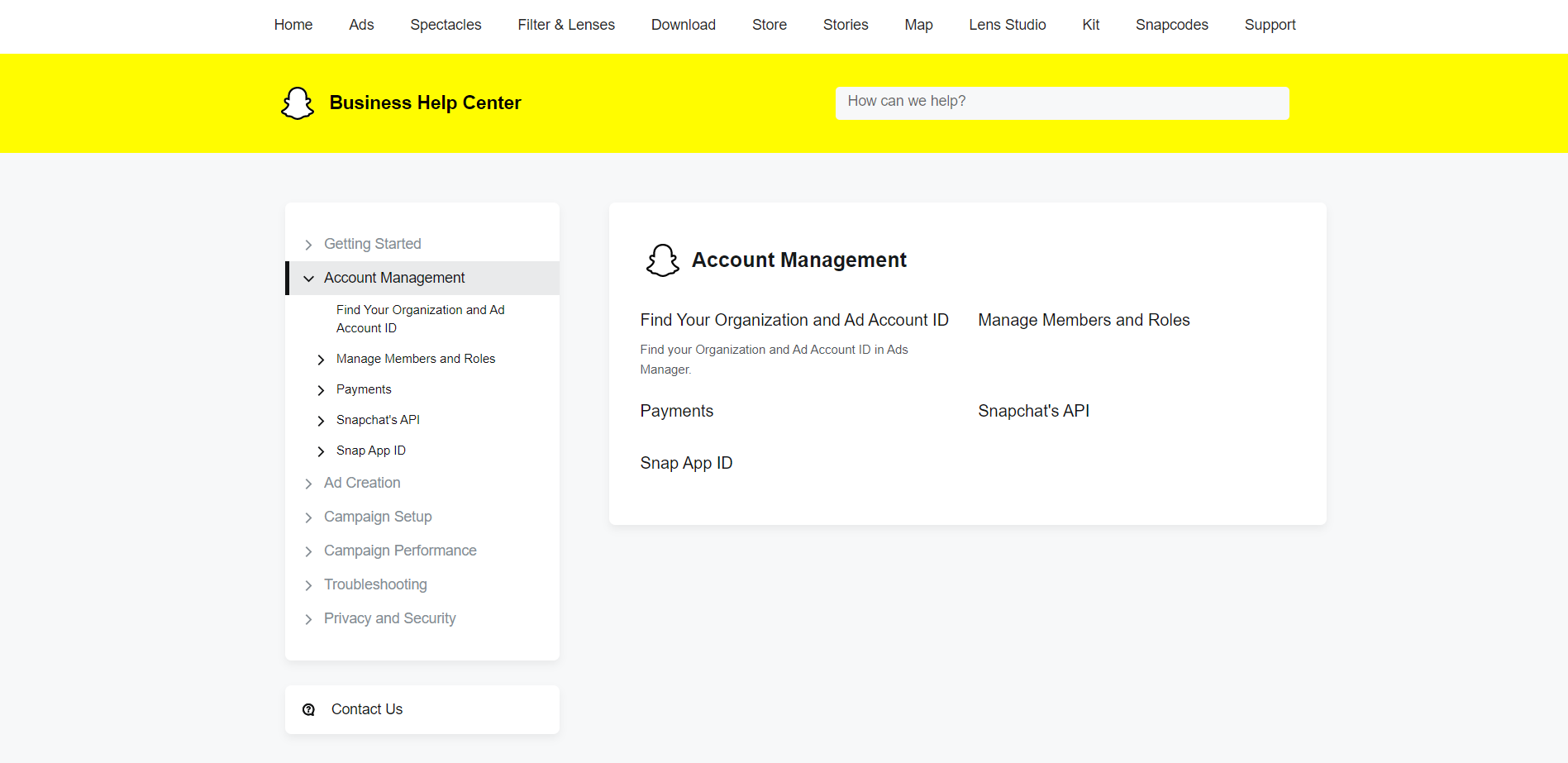Open Campaign Setup in the sidebar
The image size is (1568, 763).
click(378, 517)
